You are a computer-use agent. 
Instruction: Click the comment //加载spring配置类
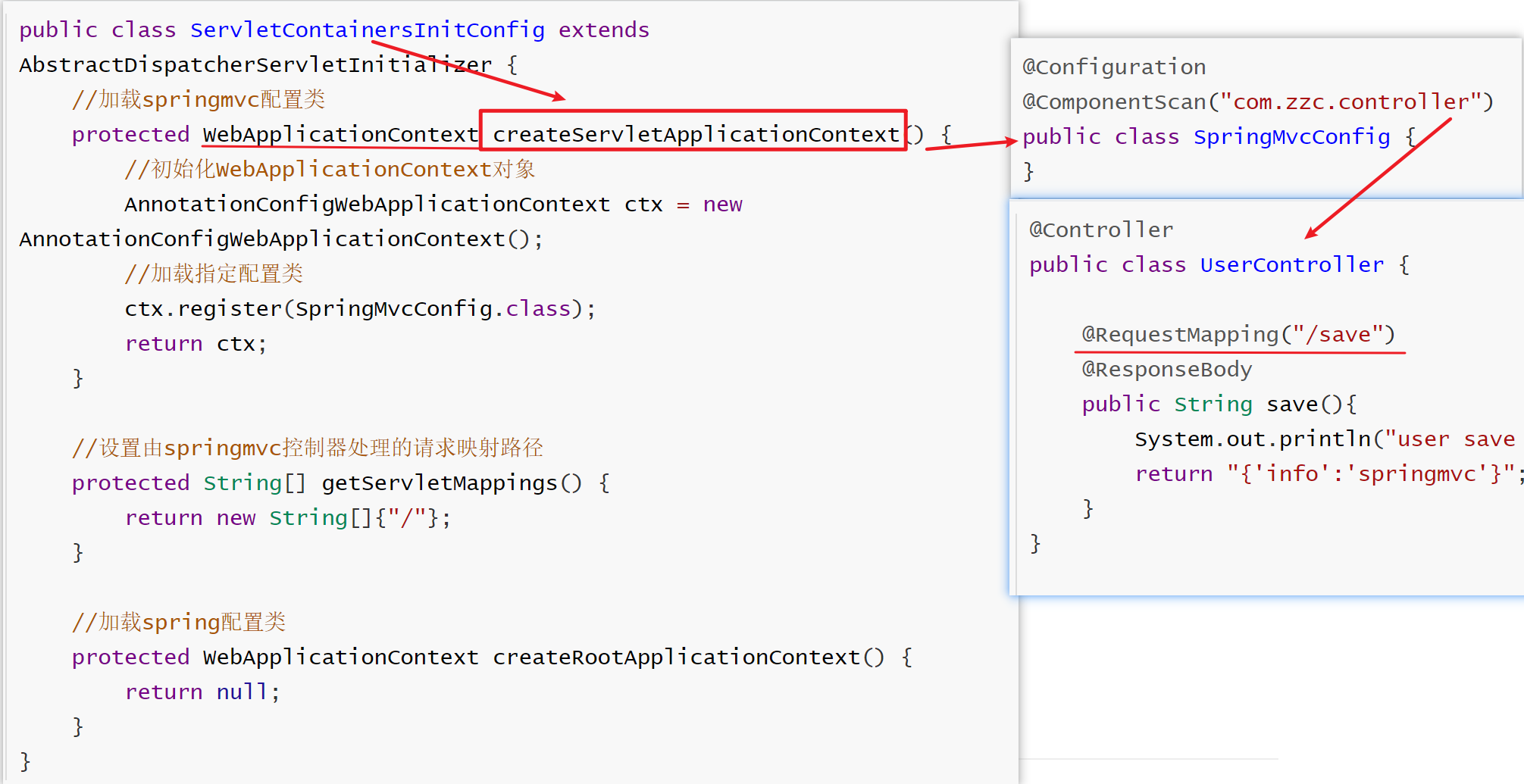coord(179,622)
